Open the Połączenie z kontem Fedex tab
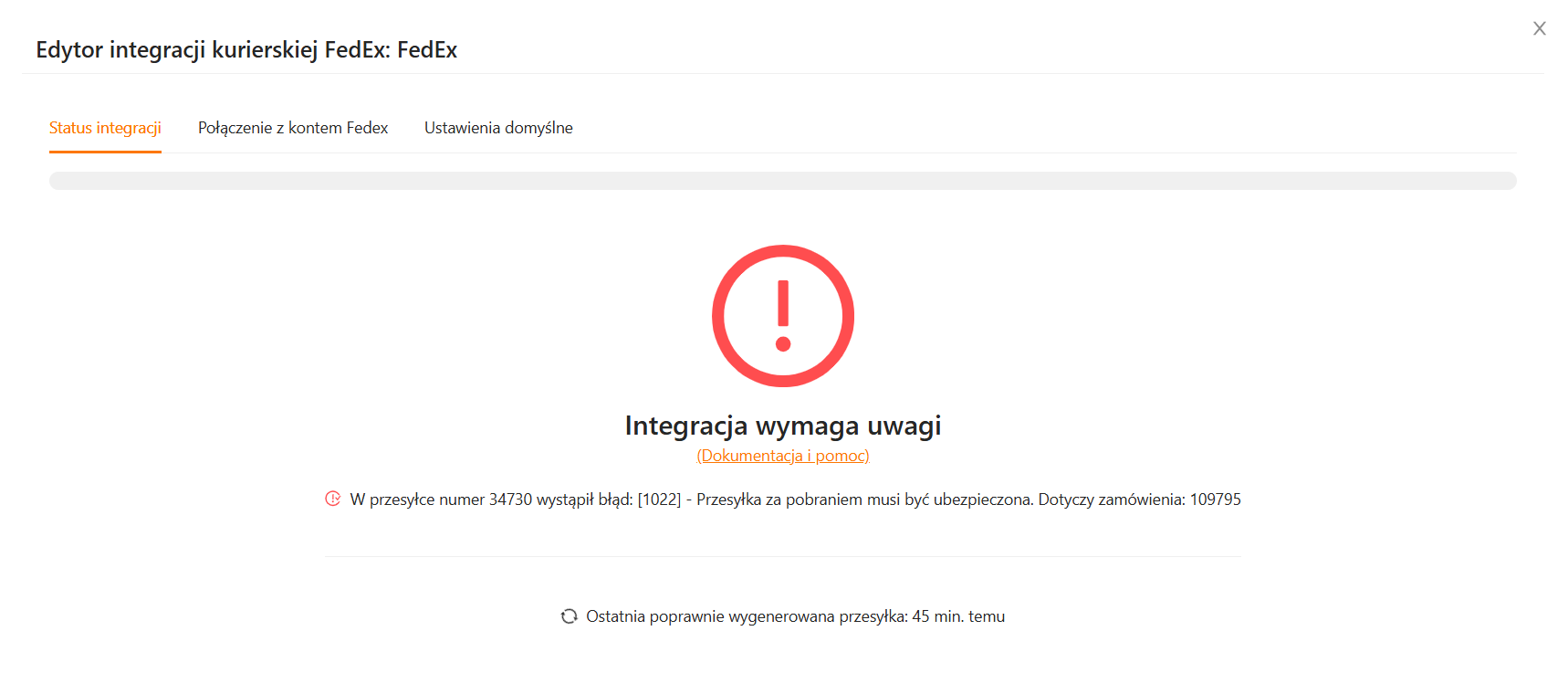The height and width of the screenshot is (673, 1568). 293,128
